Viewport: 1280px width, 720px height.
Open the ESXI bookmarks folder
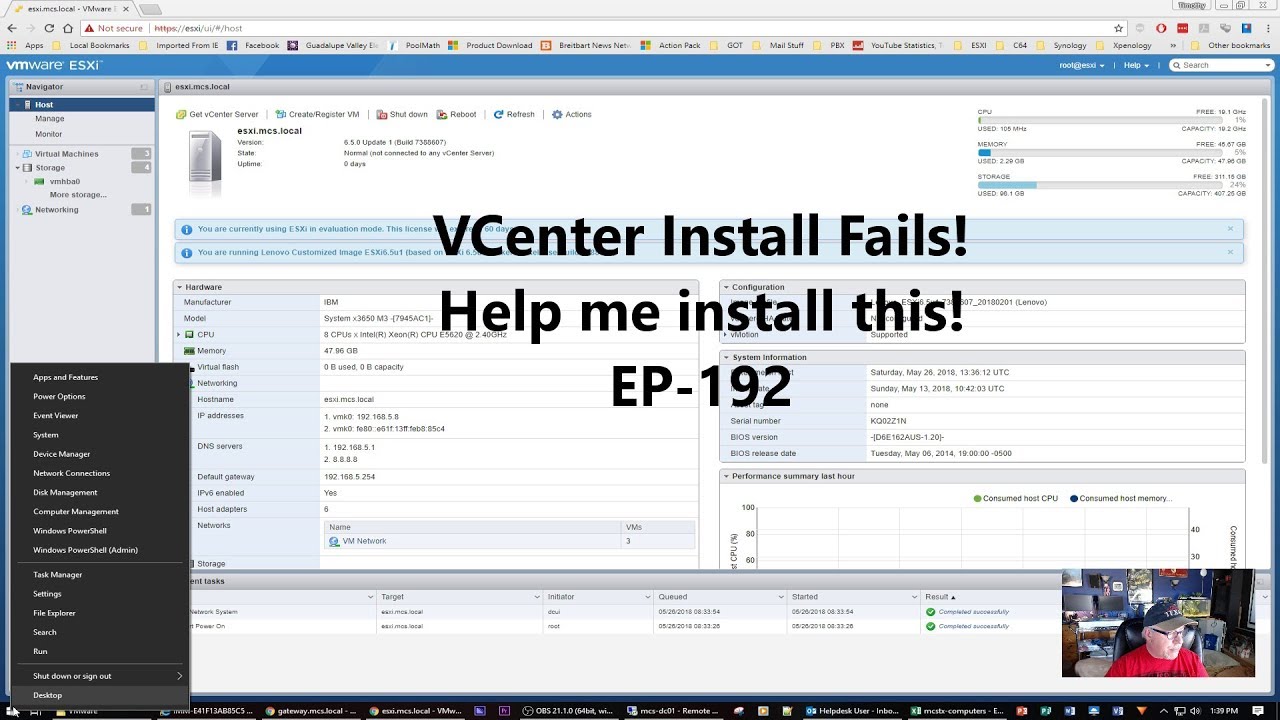[x=971, y=45]
